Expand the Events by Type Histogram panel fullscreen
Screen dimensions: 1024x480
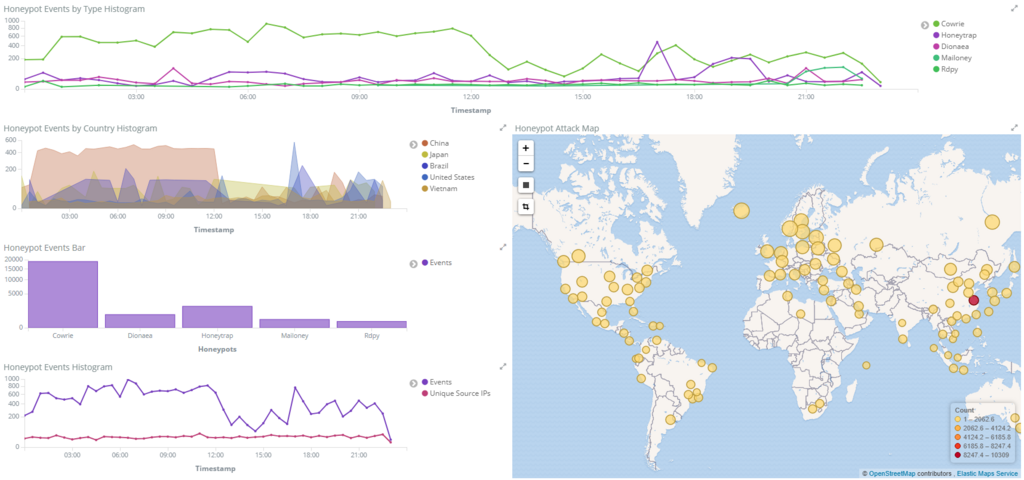tap(1014, 8)
